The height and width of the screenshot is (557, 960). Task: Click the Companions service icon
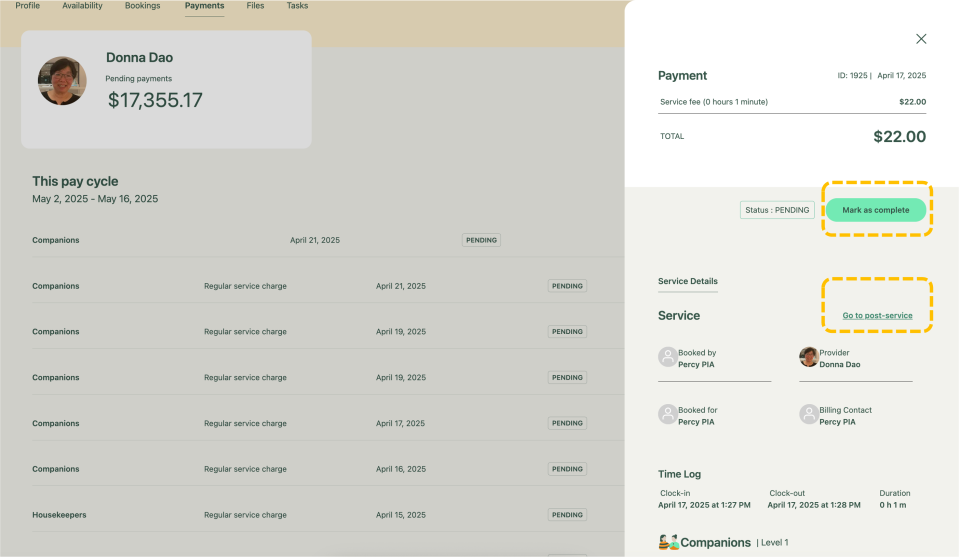pos(668,542)
